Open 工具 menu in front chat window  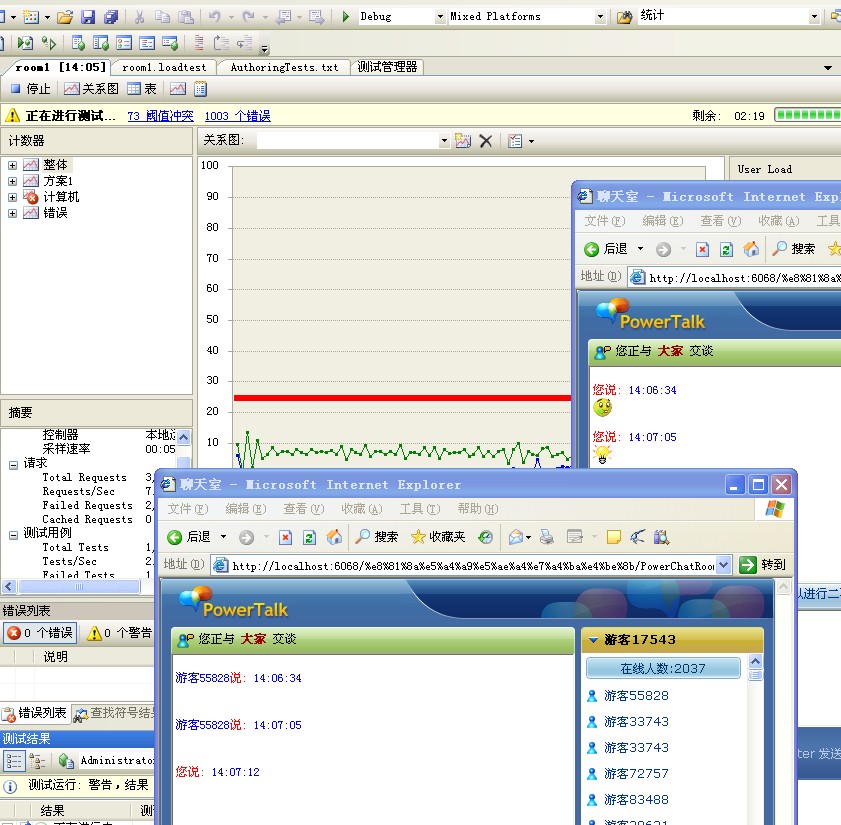(x=419, y=509)
